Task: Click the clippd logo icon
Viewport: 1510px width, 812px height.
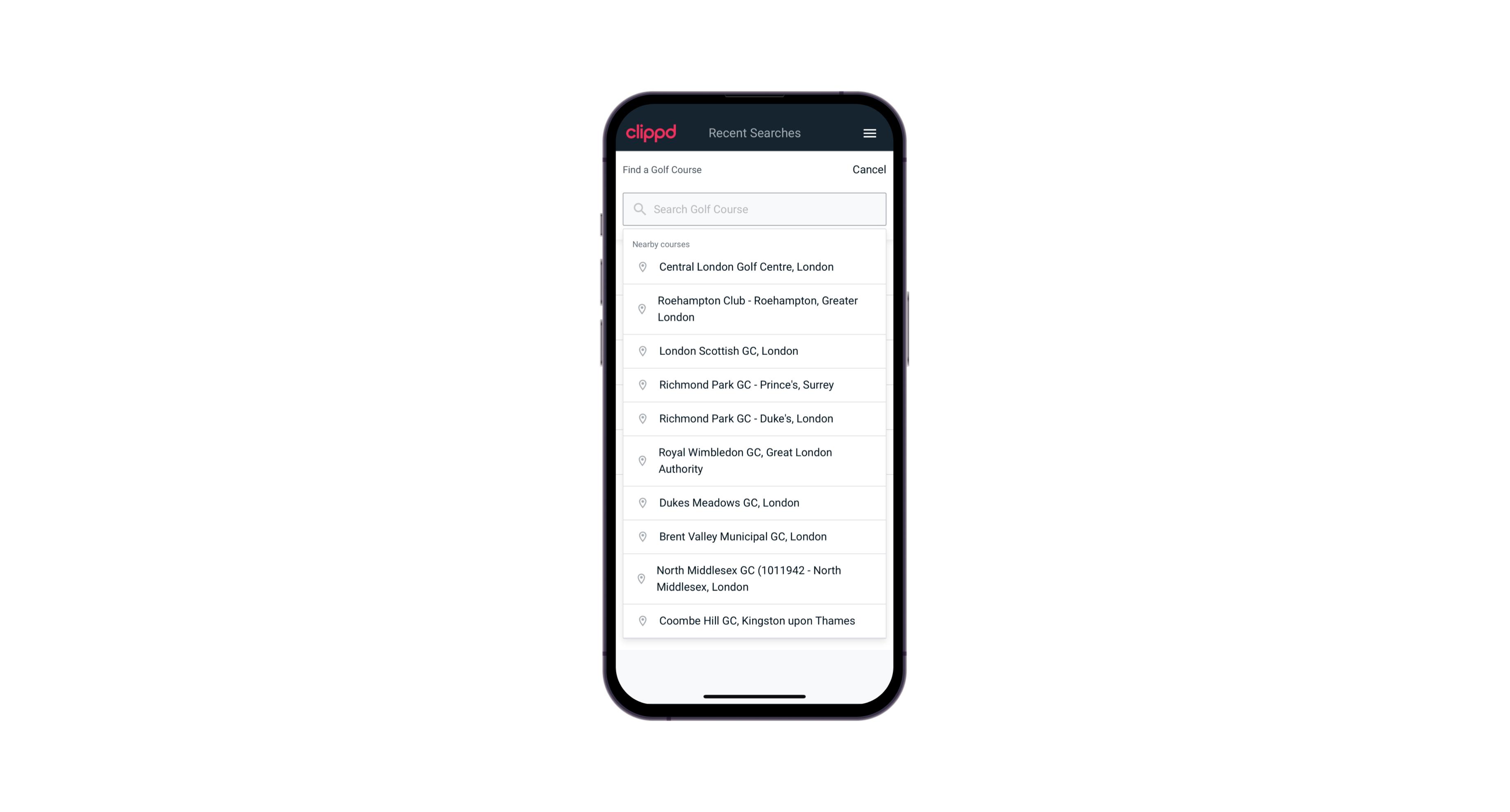Action: [651, 133]
